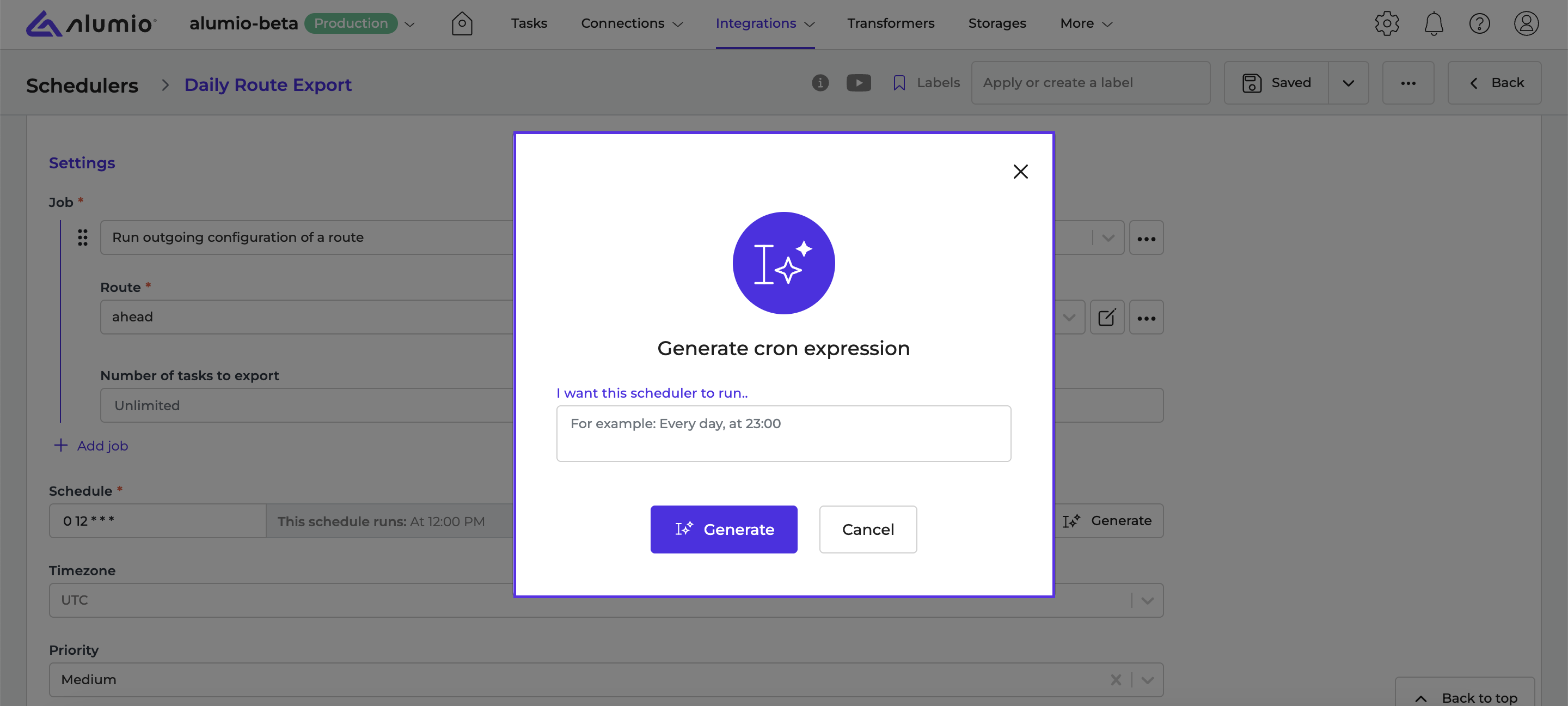This screenshot has width=1568, height=706.
Task: Focus the Schedule cron expression field
Action: [158, 521]
